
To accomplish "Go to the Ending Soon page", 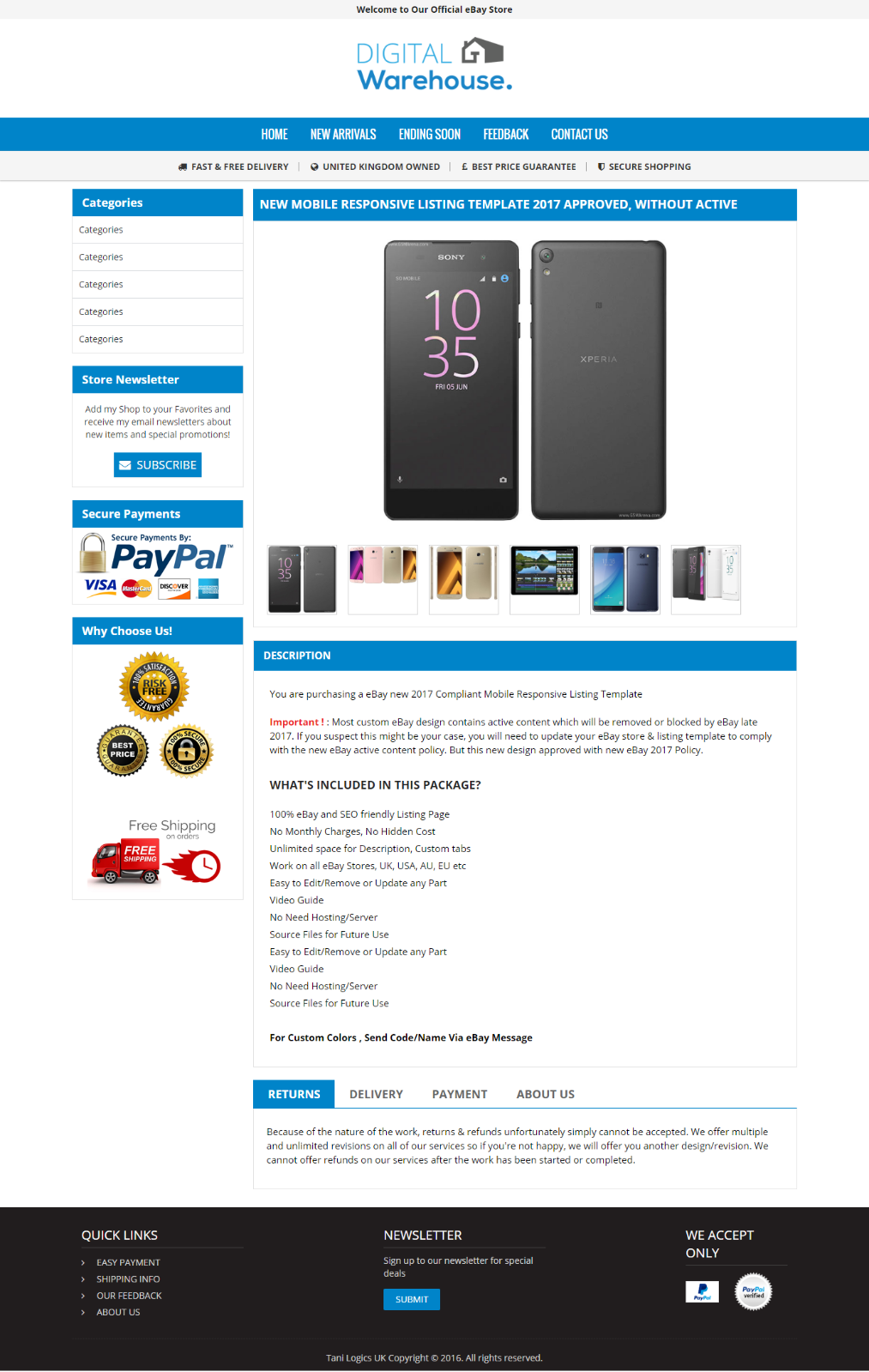I will (x=430, y=135).
